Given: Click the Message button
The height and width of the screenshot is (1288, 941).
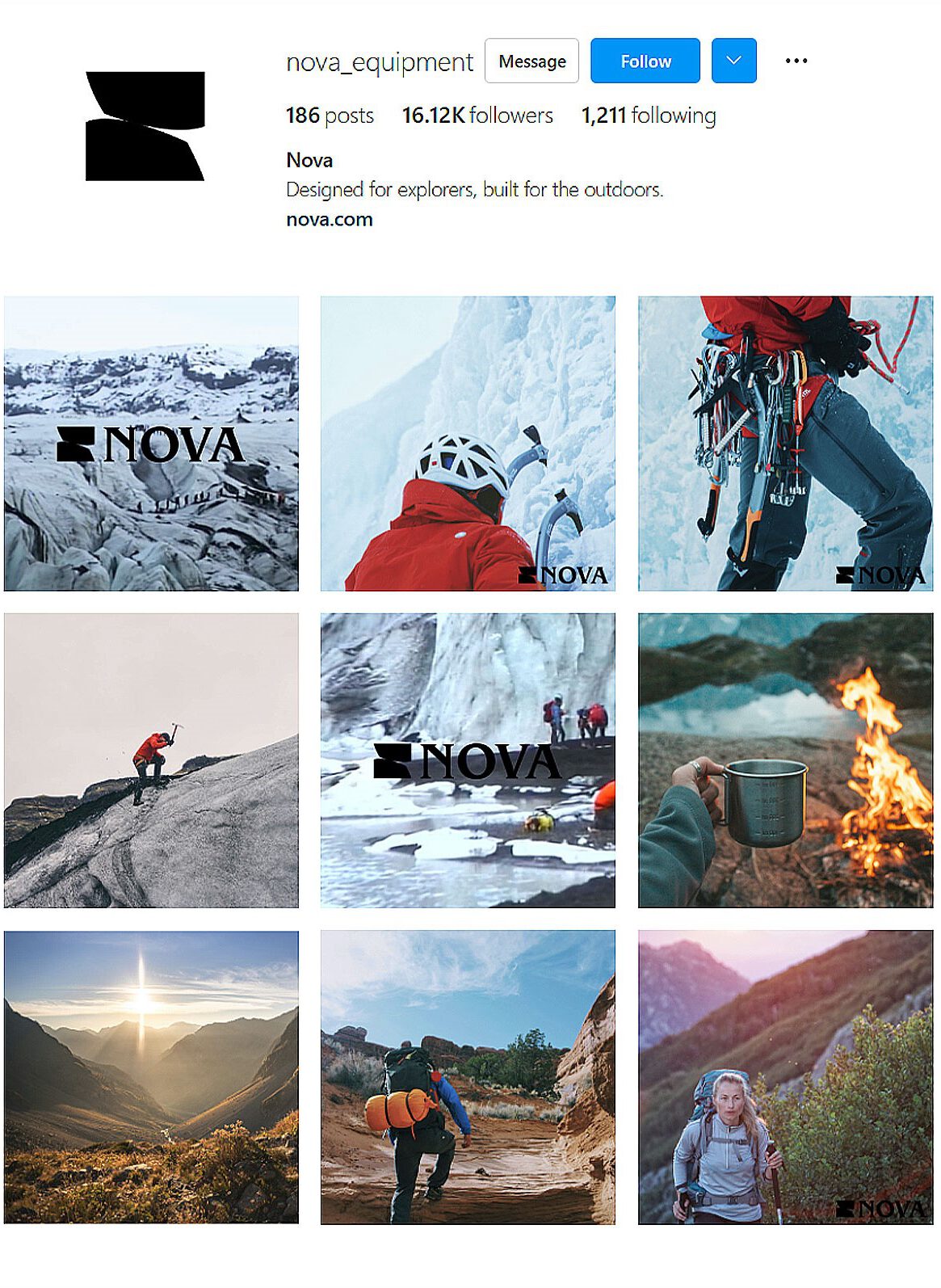Looking at the screenshot, I should pyautogui.click(x=532, y=61).
